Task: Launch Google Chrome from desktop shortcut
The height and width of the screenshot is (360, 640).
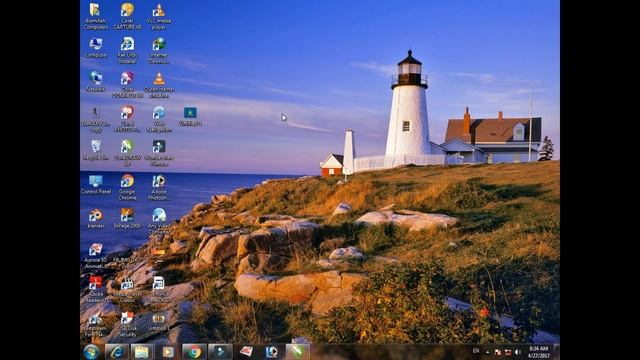Action: point(127,187)
